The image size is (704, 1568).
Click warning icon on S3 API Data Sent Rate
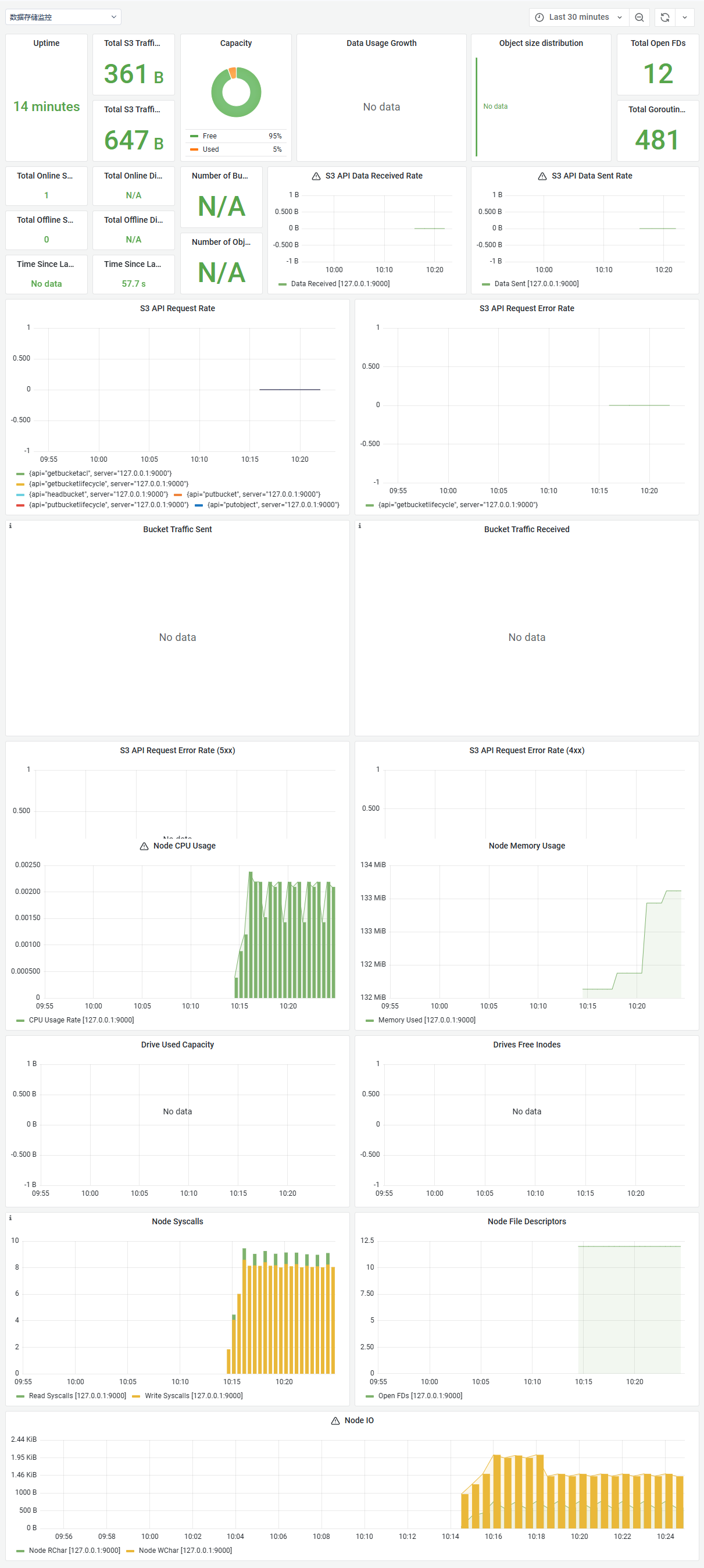tap(542, 177)
